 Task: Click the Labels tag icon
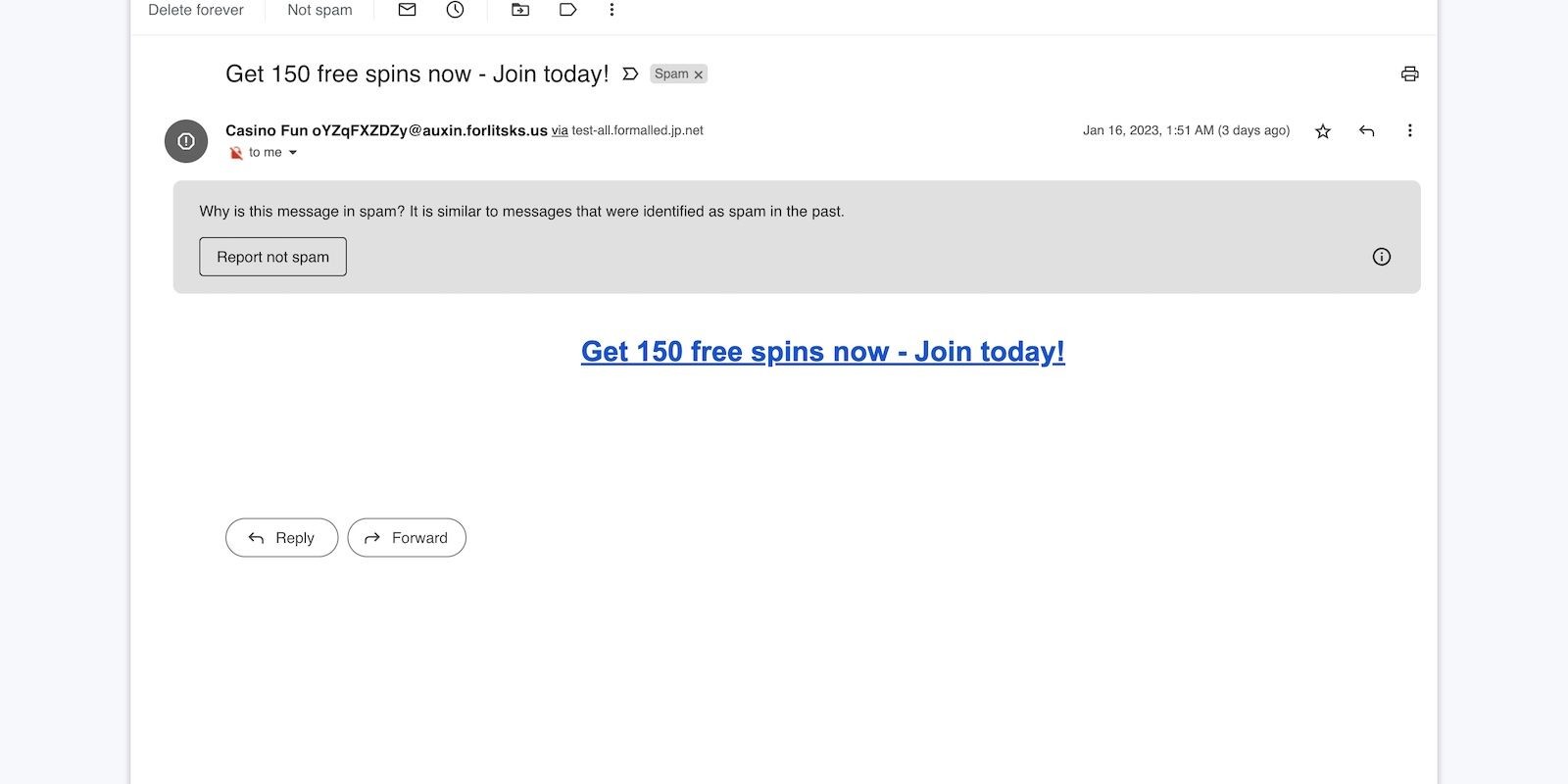click(x=567, y=10)
